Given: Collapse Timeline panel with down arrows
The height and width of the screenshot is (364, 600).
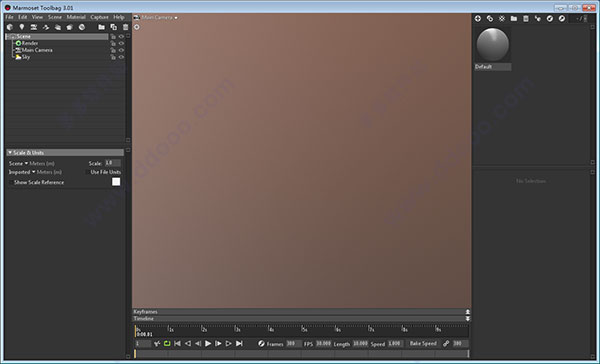Looking at the screenshot, I should [468, 318].
